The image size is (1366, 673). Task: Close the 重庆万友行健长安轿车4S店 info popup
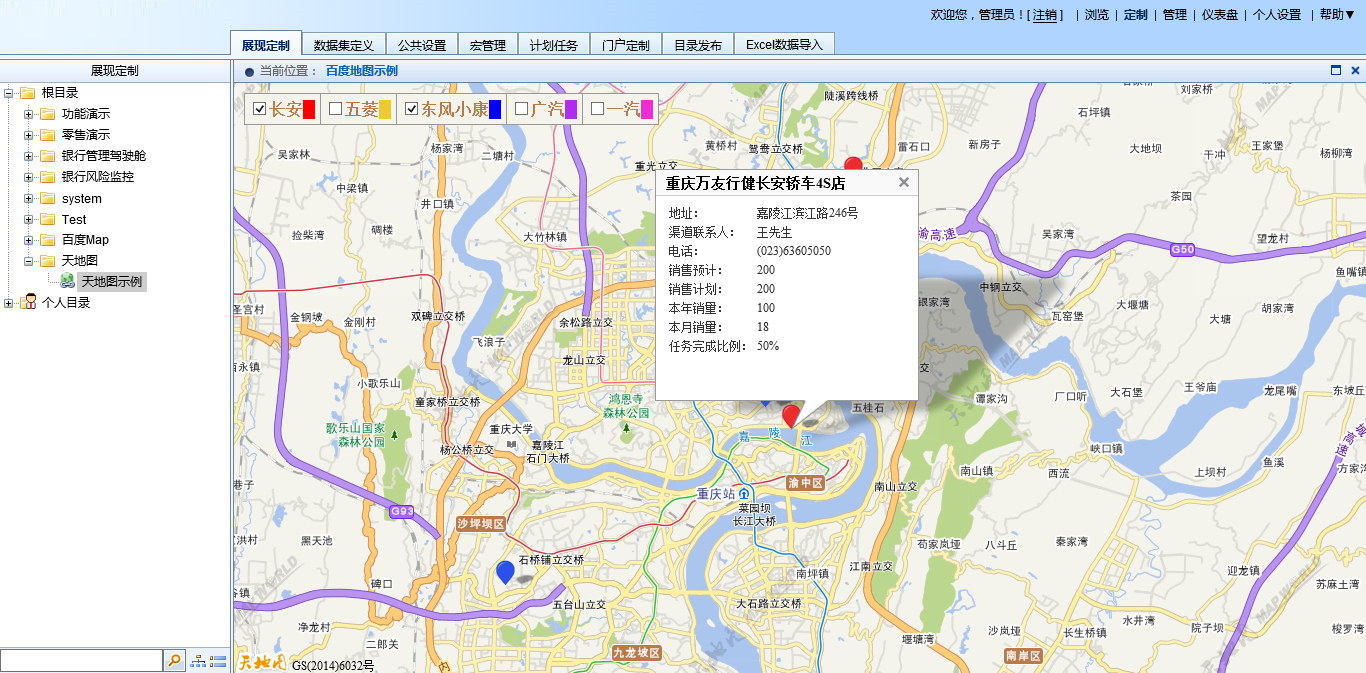(904, 182)
